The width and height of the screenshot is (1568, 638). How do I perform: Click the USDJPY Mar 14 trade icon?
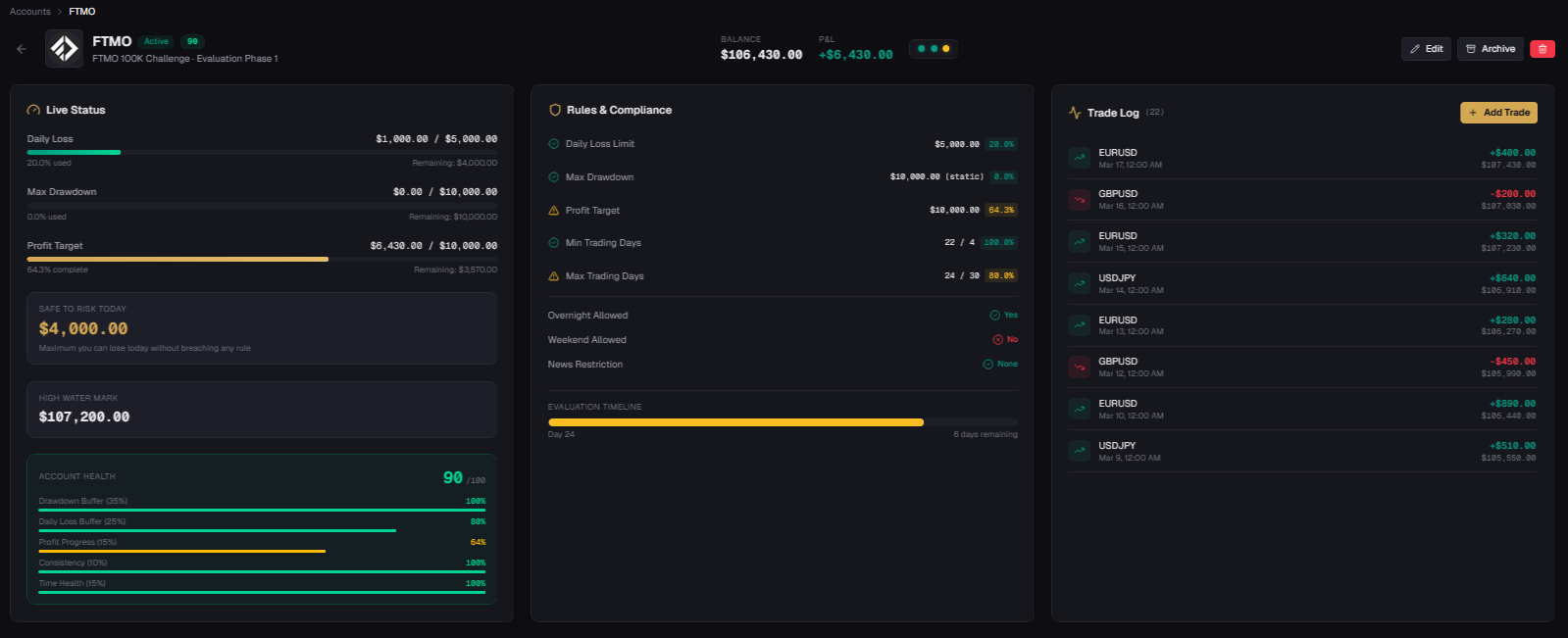tap(1080, 283)
